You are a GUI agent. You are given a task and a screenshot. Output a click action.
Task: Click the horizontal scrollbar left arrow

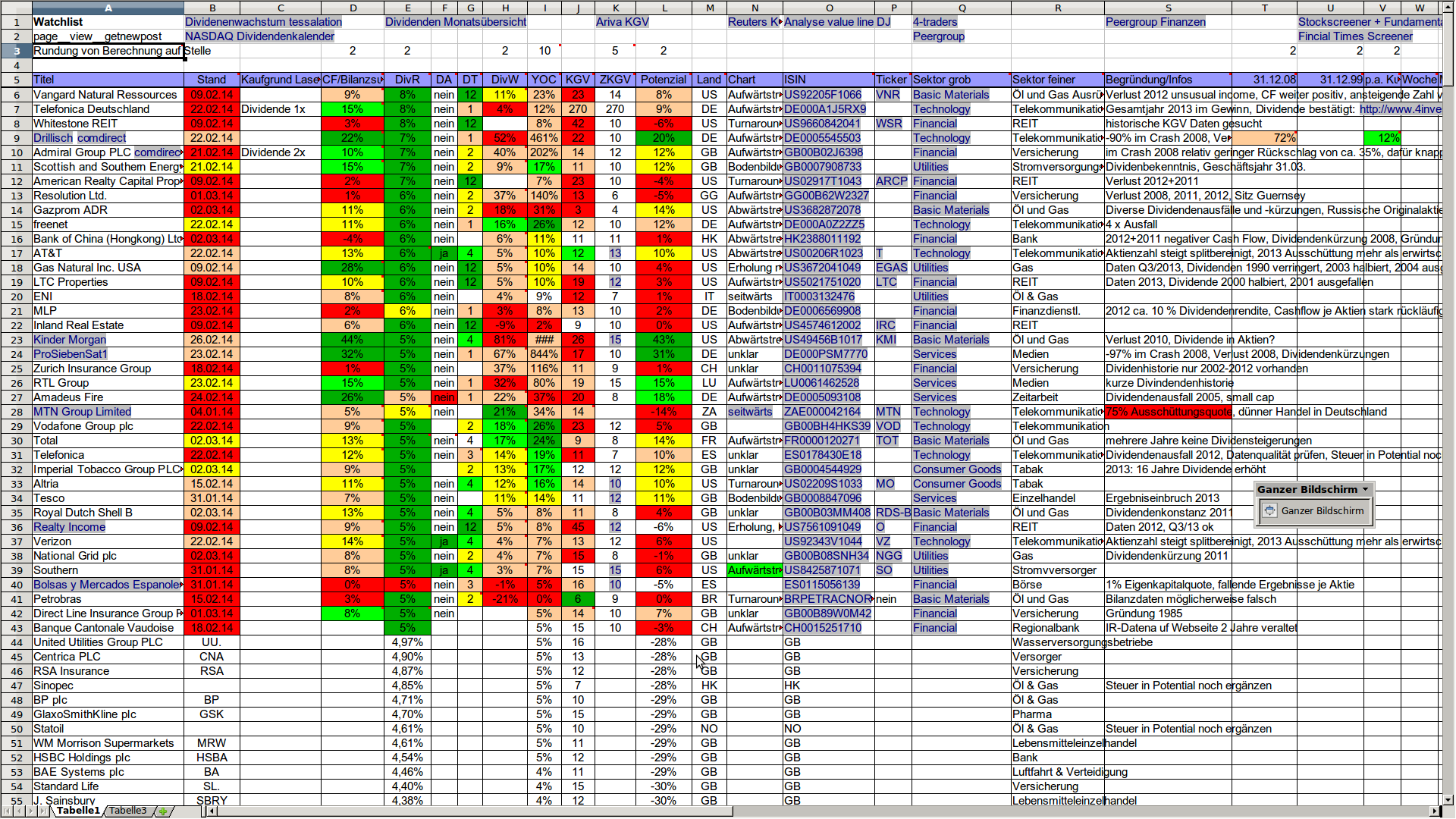click(212, 811)
